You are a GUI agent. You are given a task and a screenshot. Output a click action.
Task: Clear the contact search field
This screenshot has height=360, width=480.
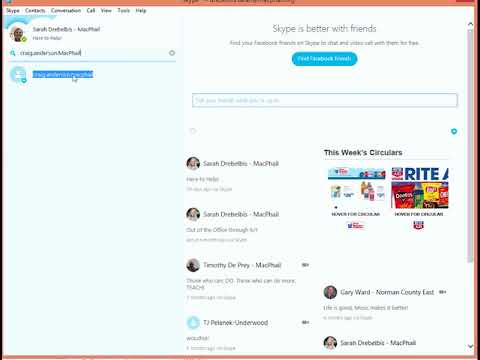[172, 53]
